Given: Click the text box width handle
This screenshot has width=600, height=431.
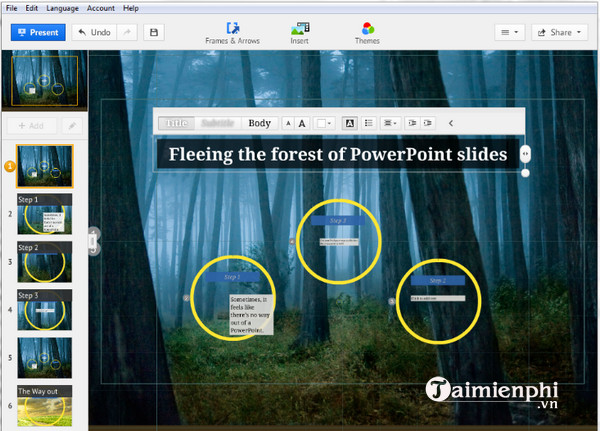Looking at the screenshot, I should (x=525, y=154).
